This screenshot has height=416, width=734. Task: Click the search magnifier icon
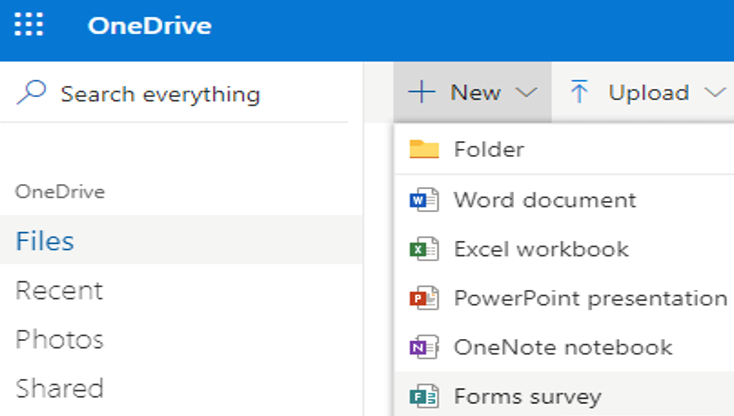coord(31,92)
